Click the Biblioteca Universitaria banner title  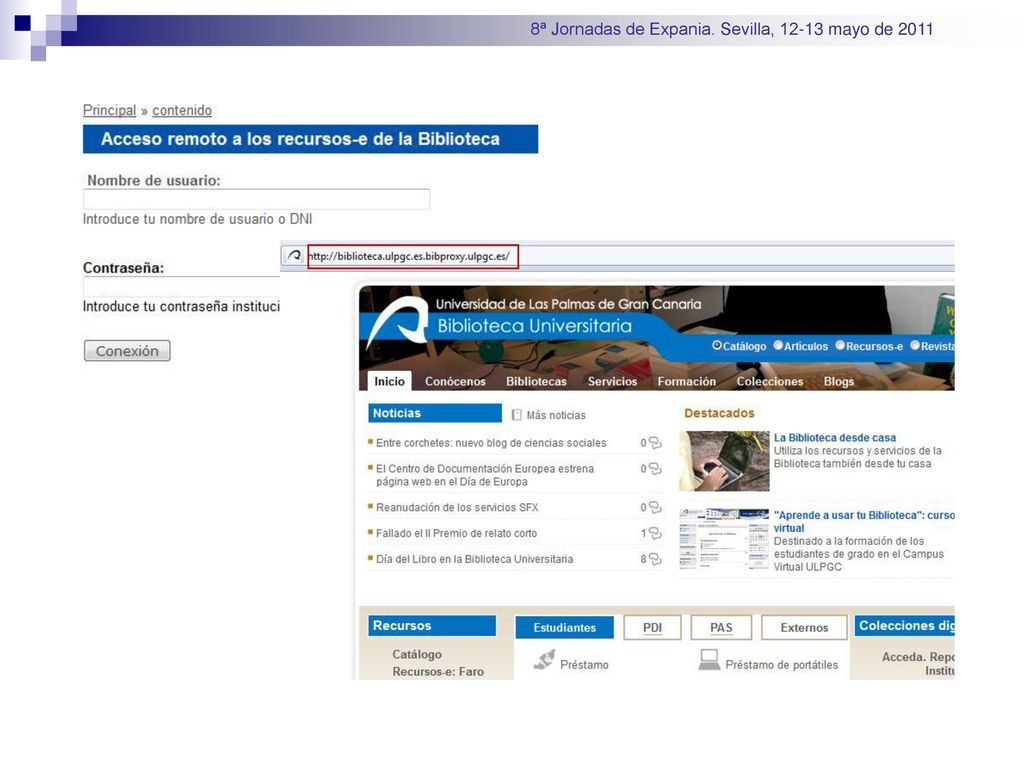pyautogui.click(x=534, y=326)
